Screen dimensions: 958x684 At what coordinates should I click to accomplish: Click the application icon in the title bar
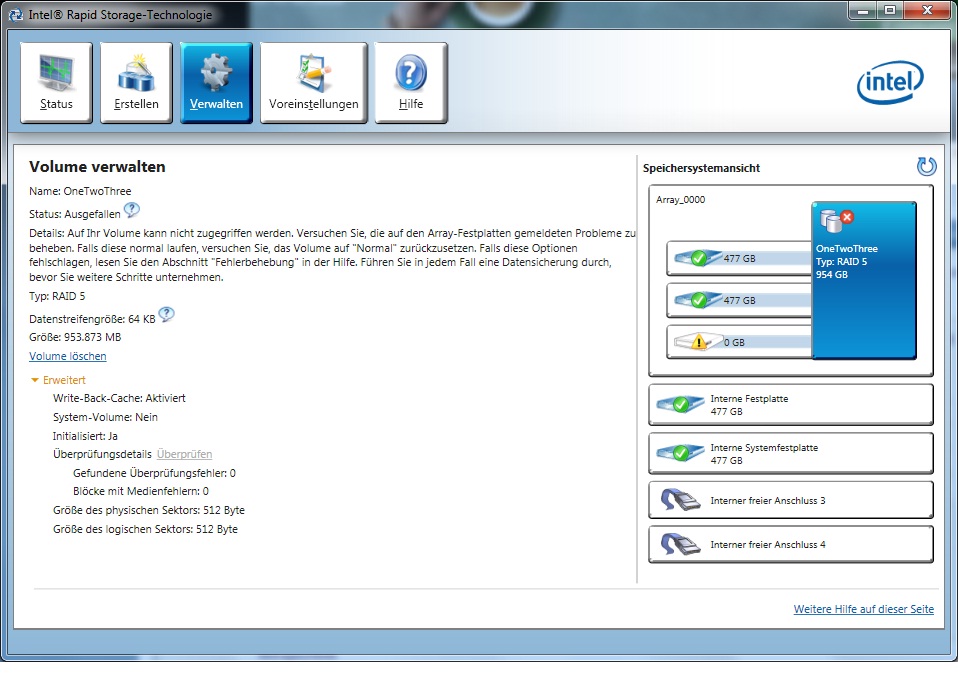click(x=15, y=14)
